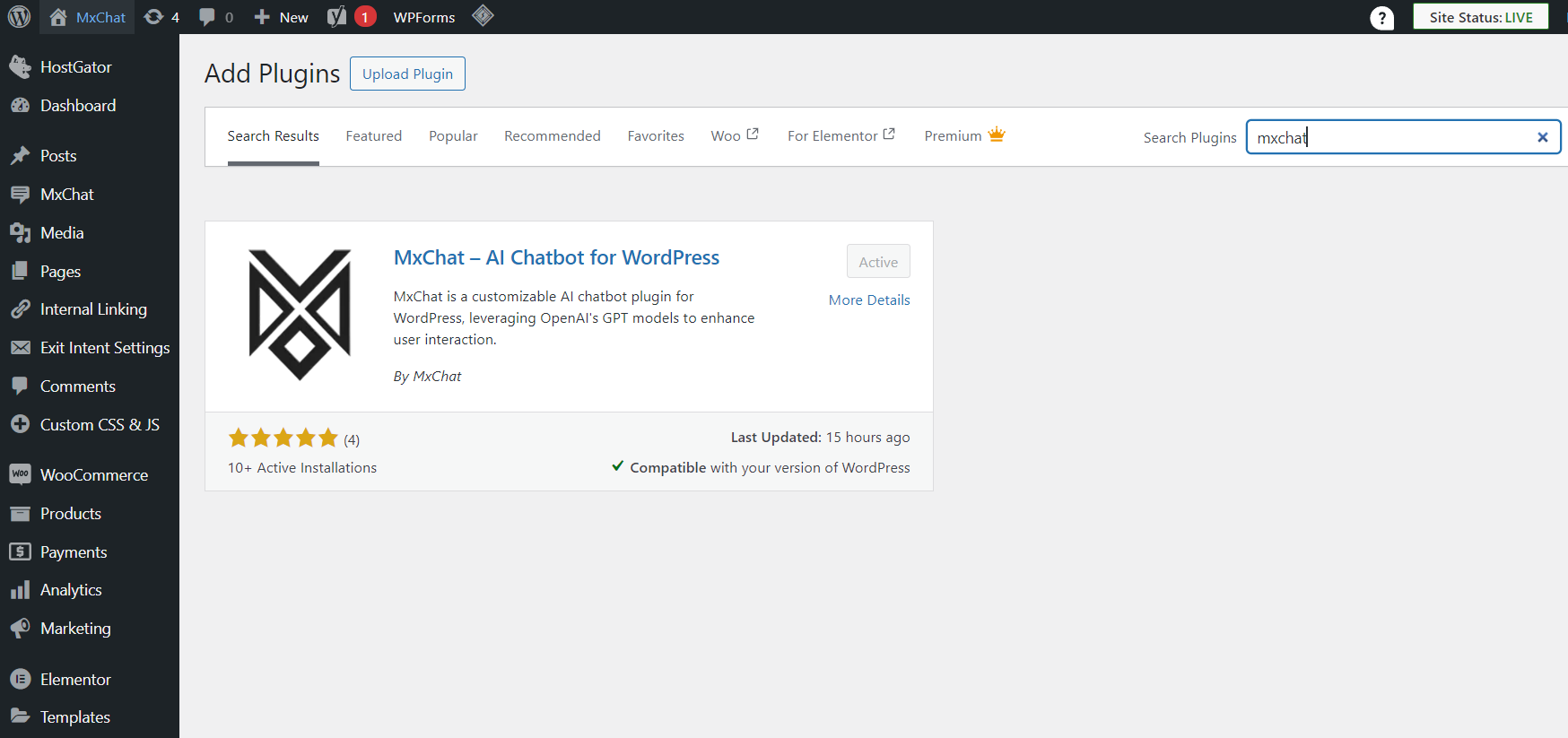Viewport: 1568px width, 738px height.
Task: Click the Payments dollar icon
Action: tap(20, 552)
